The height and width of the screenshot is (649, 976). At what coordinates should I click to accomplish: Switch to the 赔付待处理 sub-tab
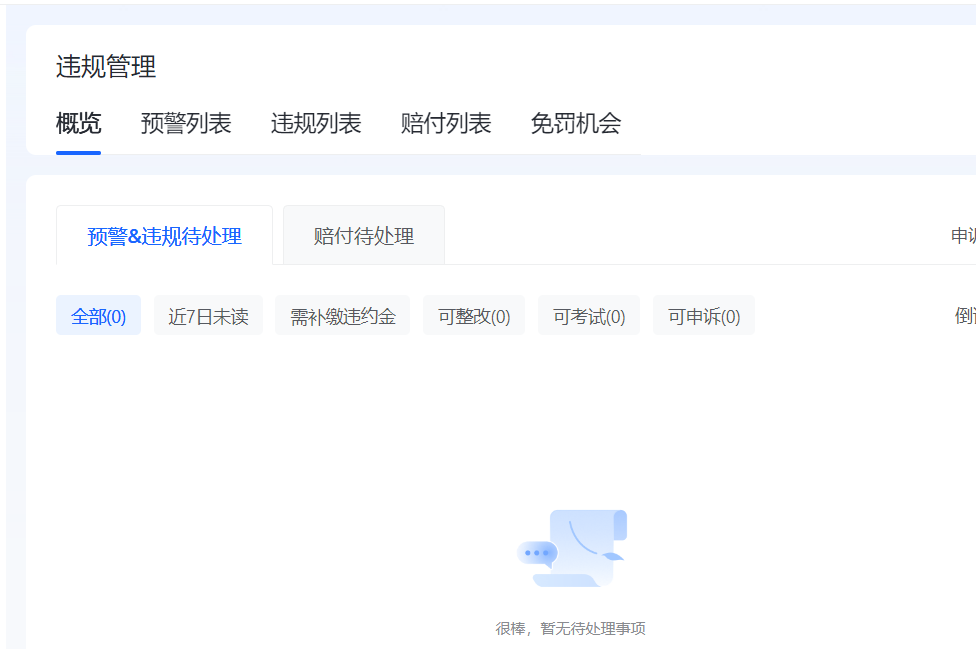(x=364, y=236)
